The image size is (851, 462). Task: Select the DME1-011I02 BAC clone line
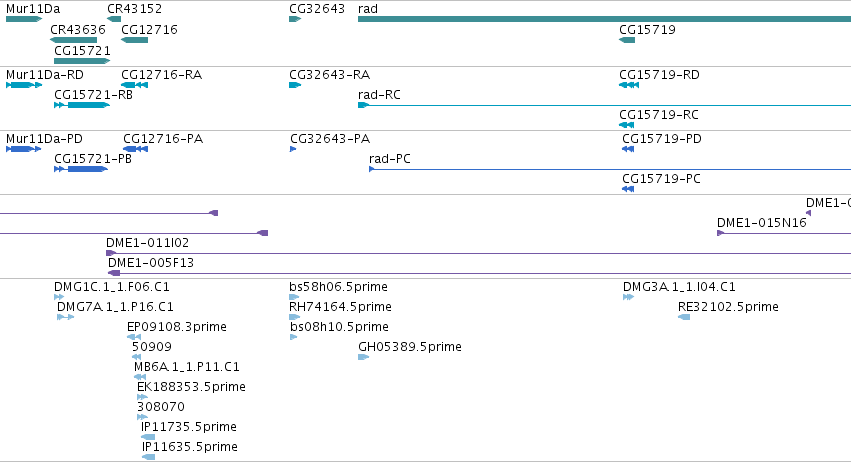pos(478,253)
